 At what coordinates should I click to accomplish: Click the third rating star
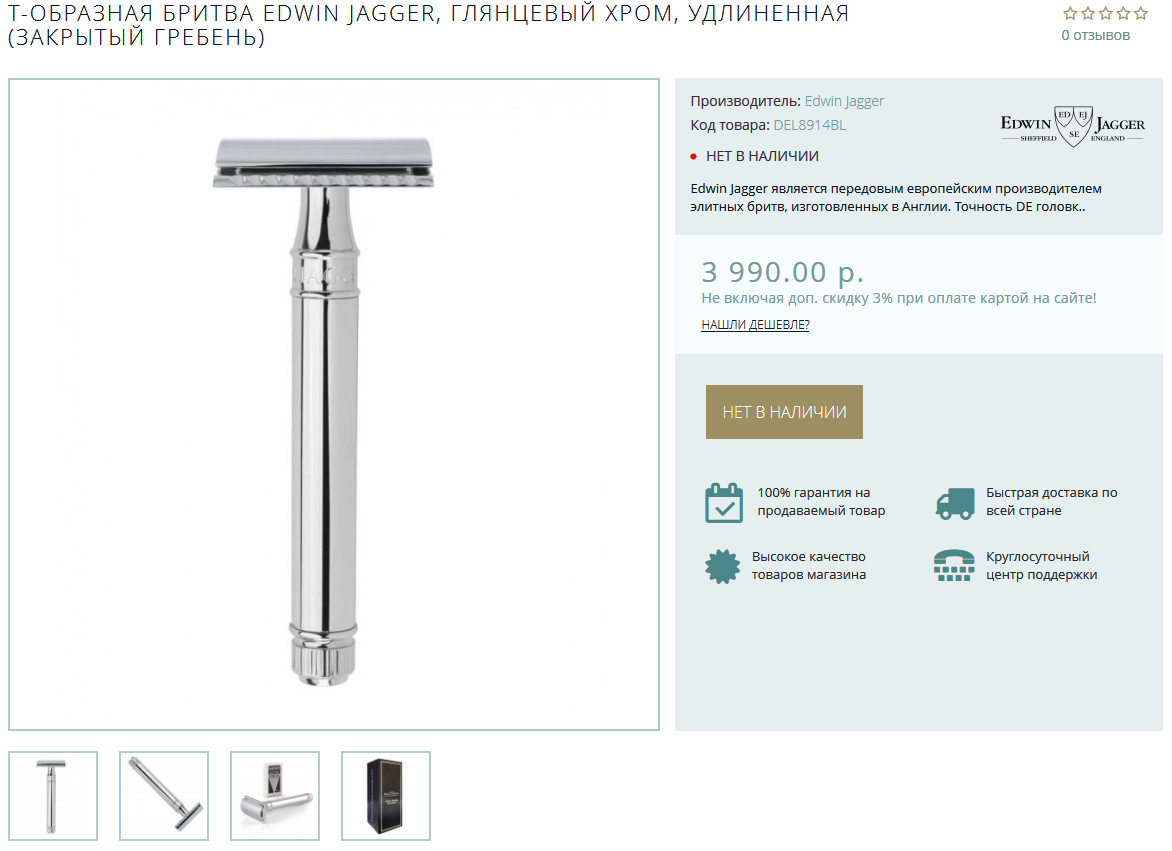[1105, 13]
